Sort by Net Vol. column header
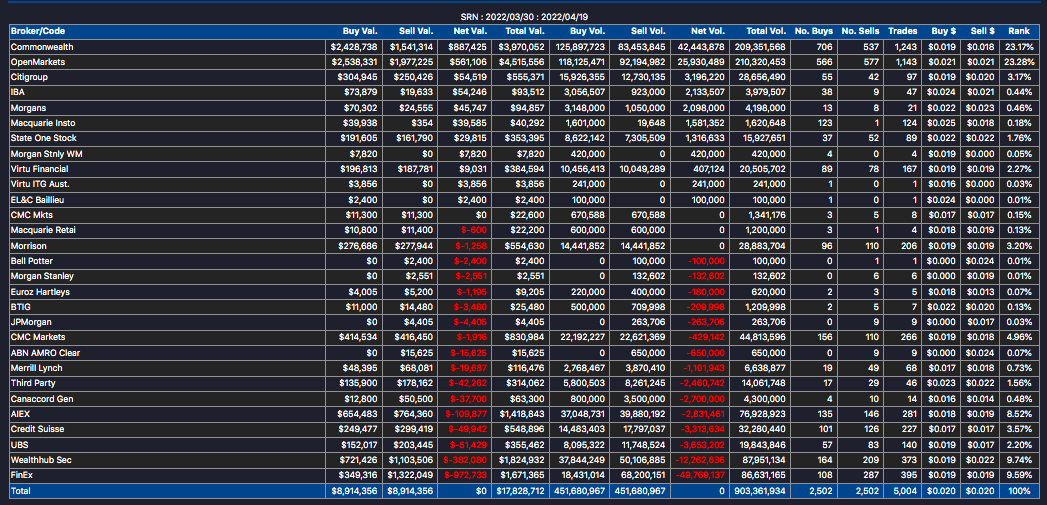The height and width of the screenshot is (505, 1047). click(709, 31)
